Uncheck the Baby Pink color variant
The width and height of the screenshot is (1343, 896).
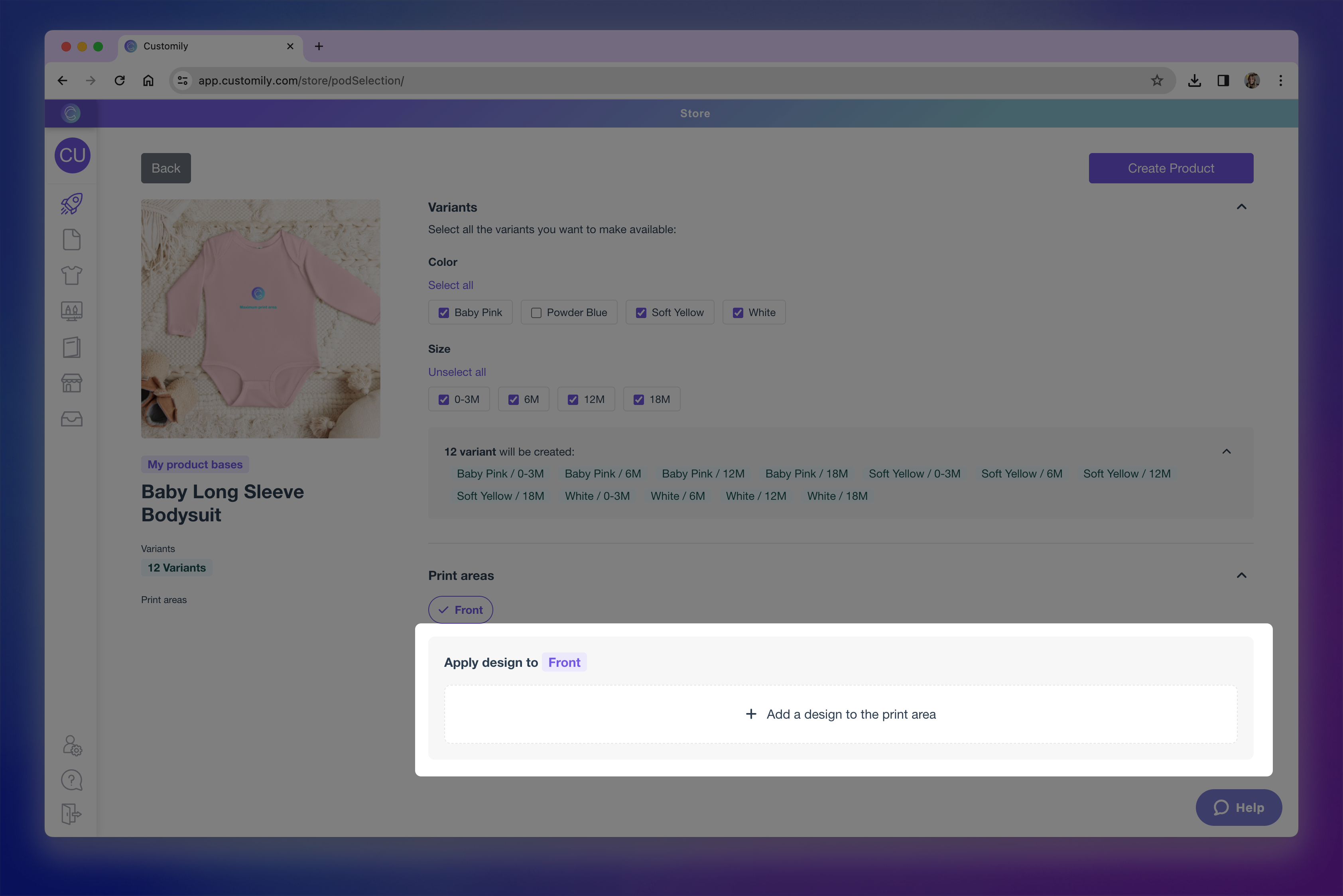click(x=444, y=312)
